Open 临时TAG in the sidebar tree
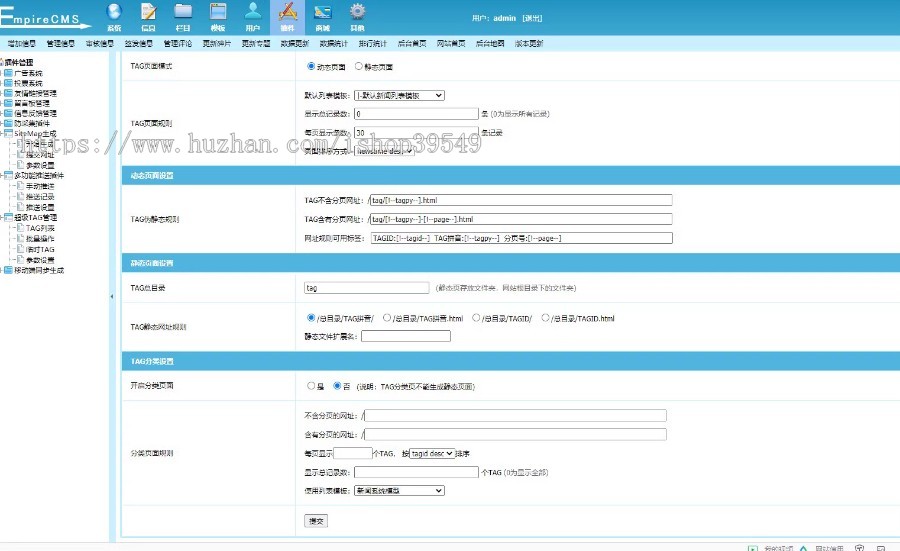This screenshot has height=551, width=900. [40, 249]
